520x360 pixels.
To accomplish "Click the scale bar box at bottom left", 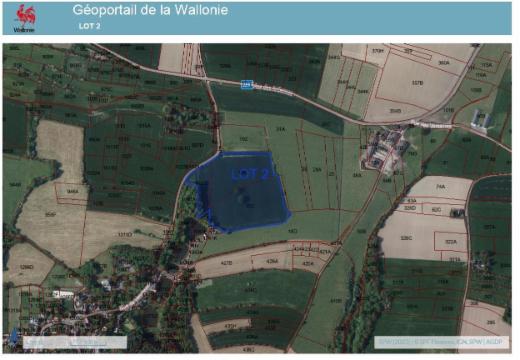I will (75, 342).
